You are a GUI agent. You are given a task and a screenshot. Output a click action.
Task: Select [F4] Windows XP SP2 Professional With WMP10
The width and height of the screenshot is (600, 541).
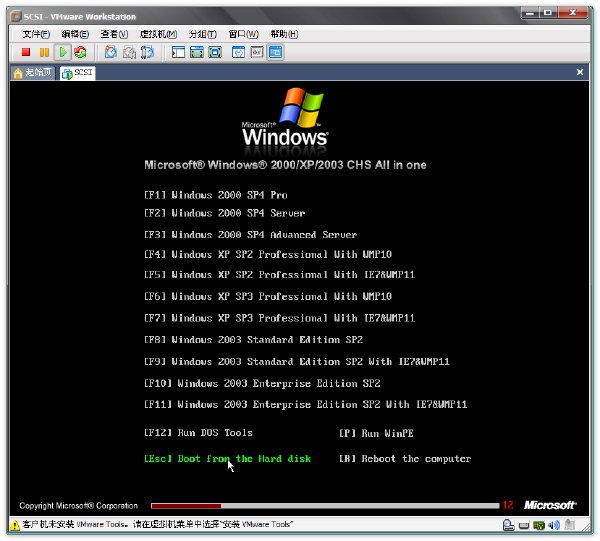[268, 254]
